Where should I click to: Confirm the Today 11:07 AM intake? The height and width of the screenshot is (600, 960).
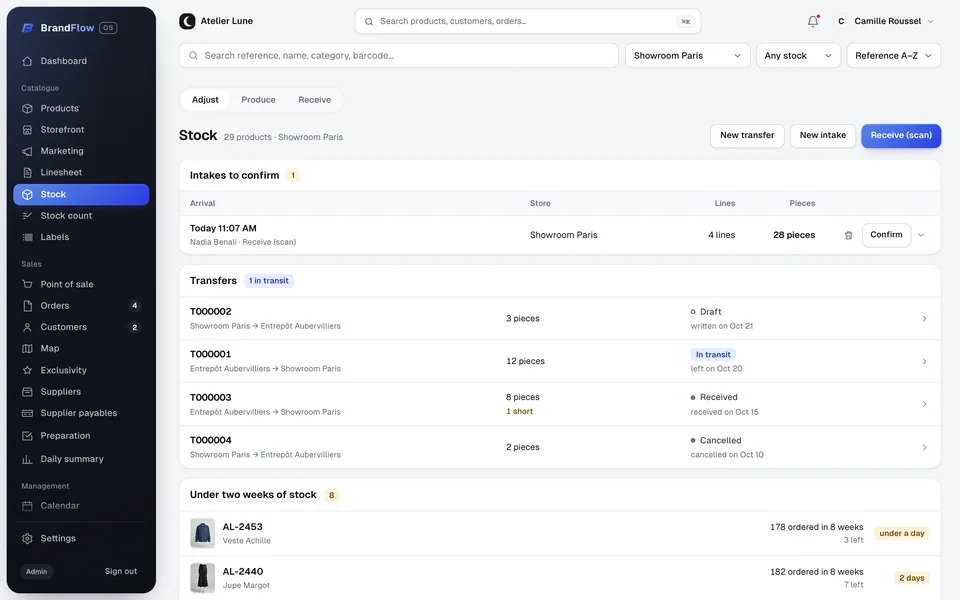886,235
